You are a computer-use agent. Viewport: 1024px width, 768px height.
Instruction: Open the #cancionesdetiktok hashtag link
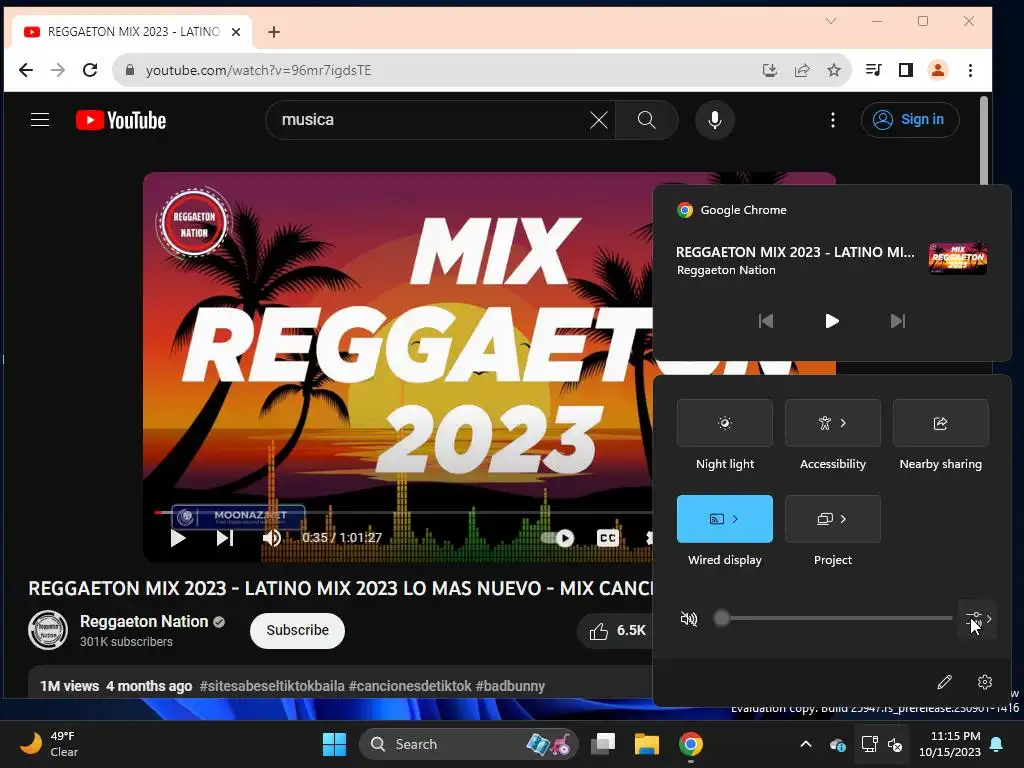(x=410, y=686)
